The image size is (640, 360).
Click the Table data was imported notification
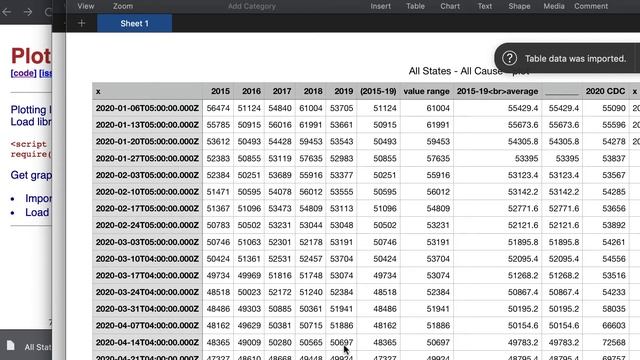tap(567, 58)
